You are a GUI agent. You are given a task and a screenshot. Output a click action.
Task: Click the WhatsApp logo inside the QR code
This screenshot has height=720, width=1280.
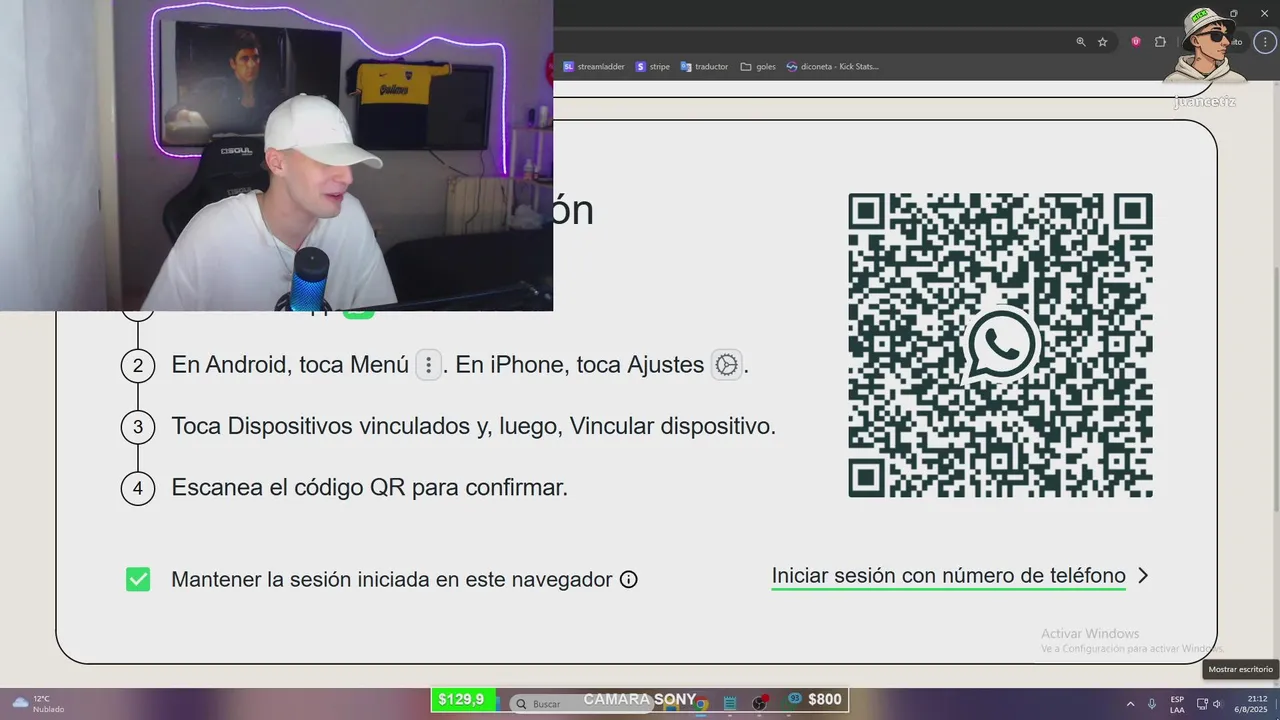[1000, 345]
